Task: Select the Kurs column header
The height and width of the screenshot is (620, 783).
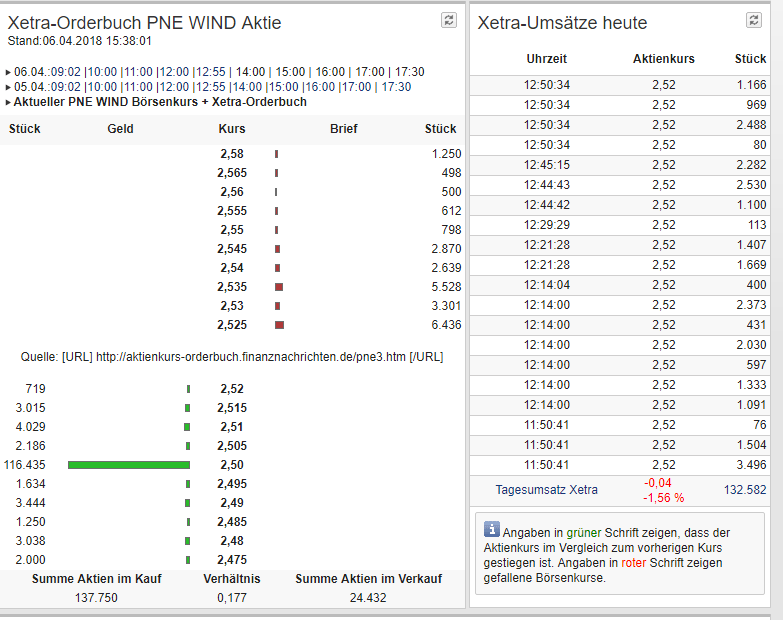Action: [x=232, y=129]
